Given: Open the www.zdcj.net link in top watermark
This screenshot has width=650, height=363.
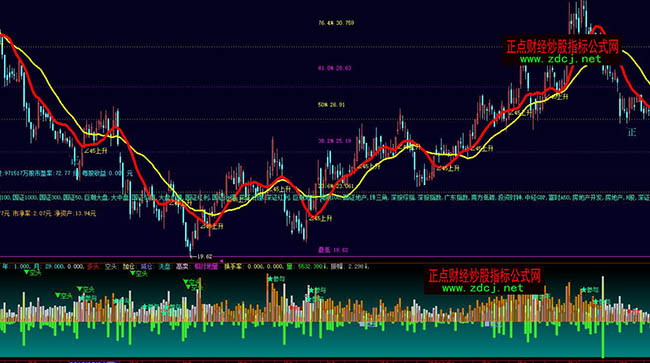Looking at the screenshot, I should pos(560,59).
